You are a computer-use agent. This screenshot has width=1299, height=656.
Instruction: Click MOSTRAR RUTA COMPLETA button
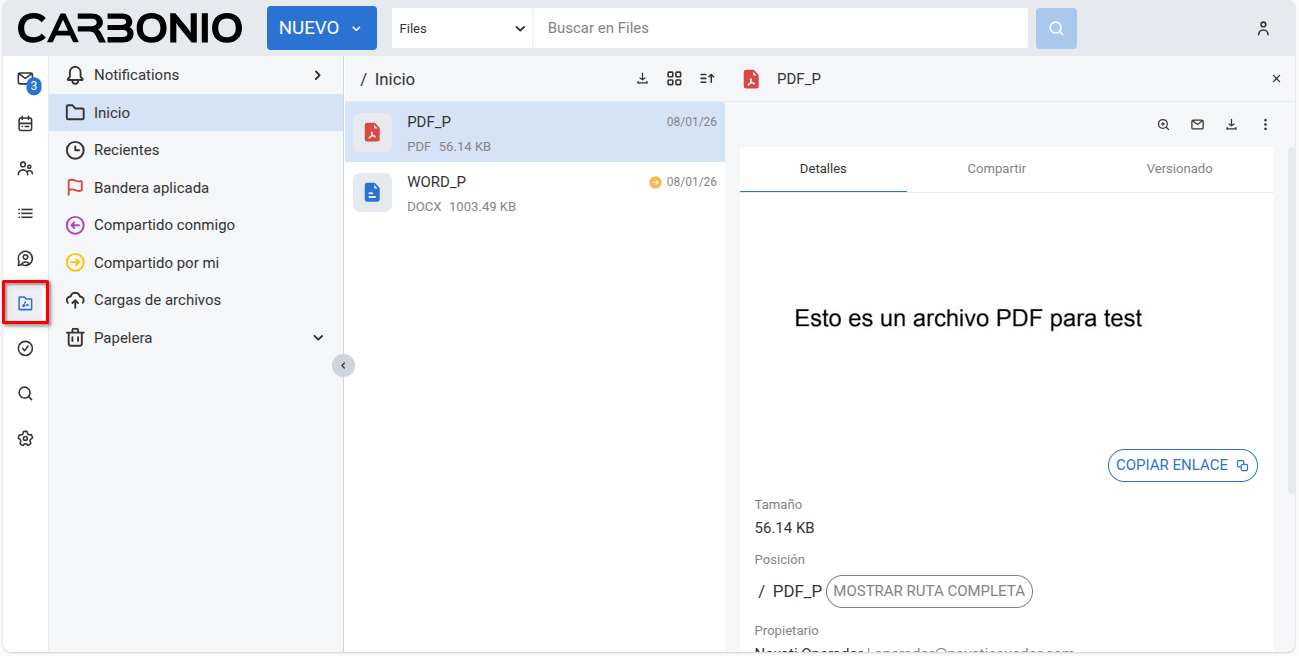929,591
